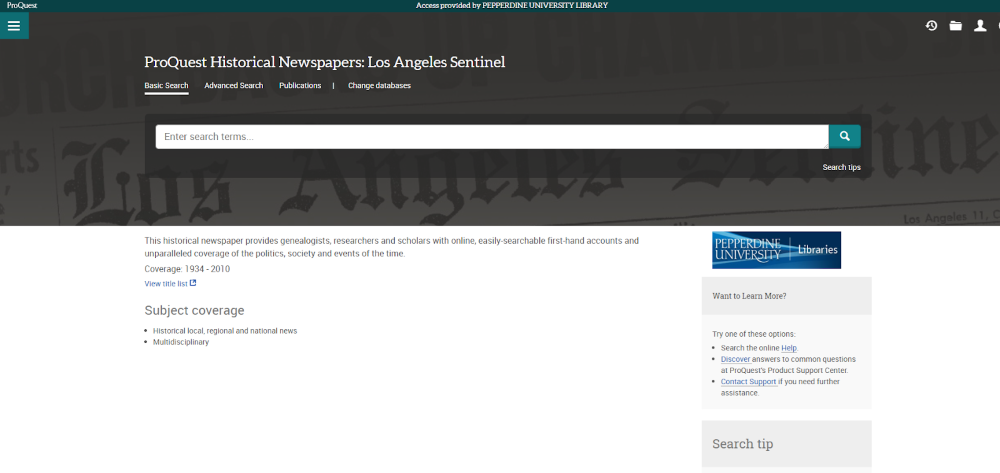Click the Pepperdine University Libraries banner
This screenshot has height=473, width=1000.
click(x=776, y=250)
